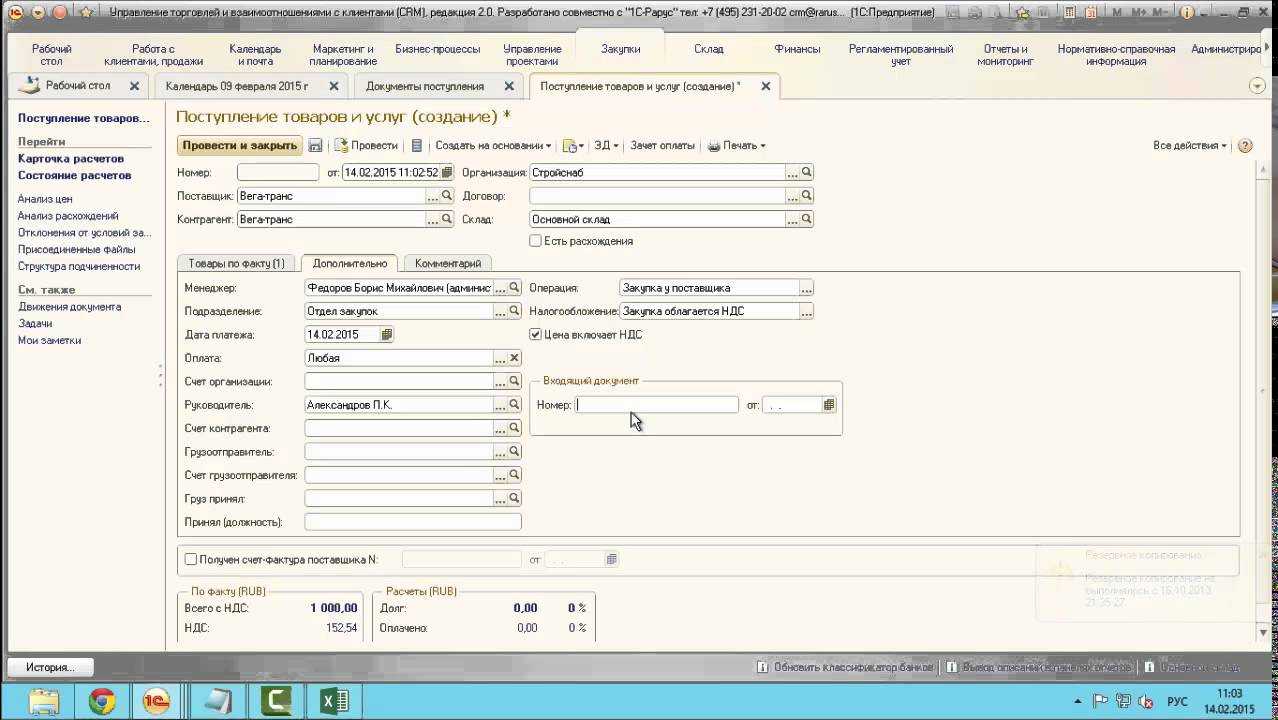Open calendar for Дата платежа field
The image size is (1278, 720).
click(387, 335)
